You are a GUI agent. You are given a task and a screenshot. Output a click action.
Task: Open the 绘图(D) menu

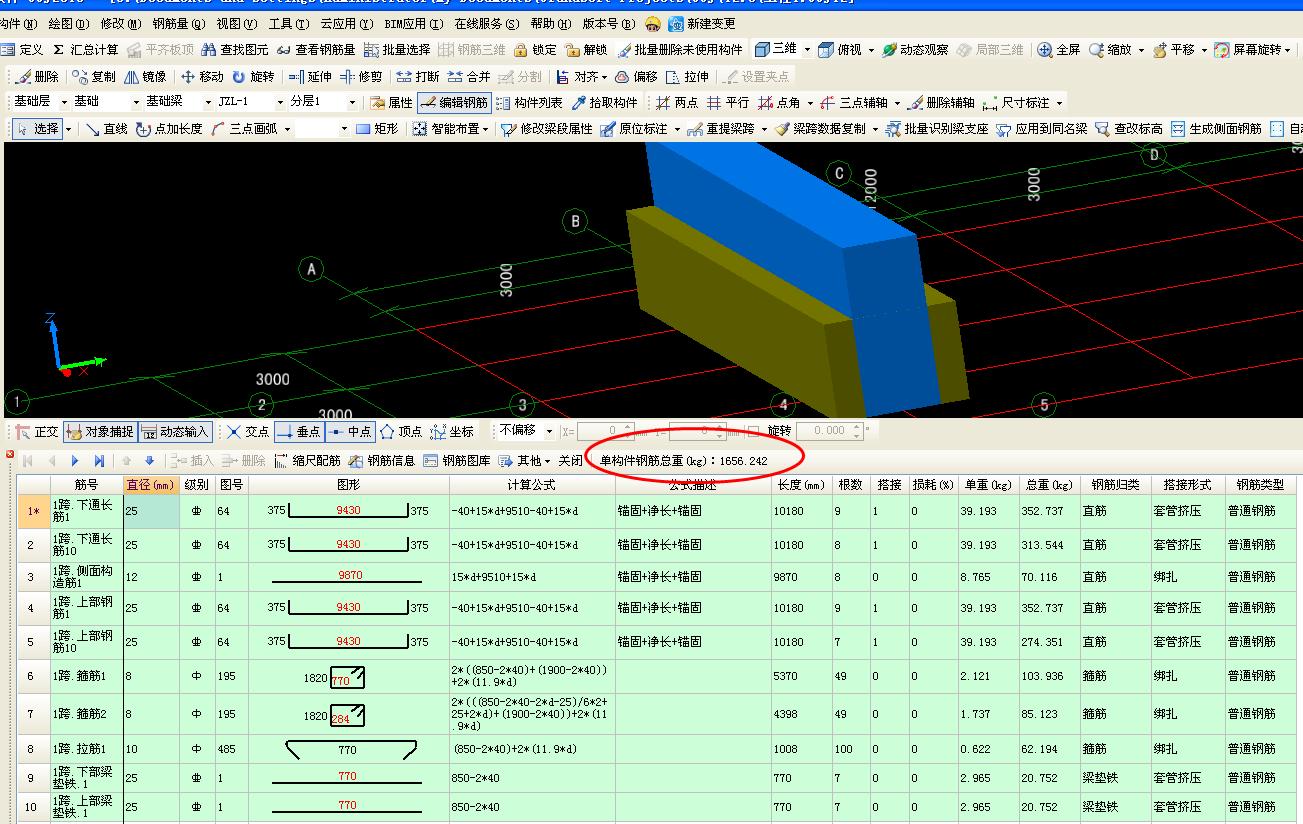point(68,23)
